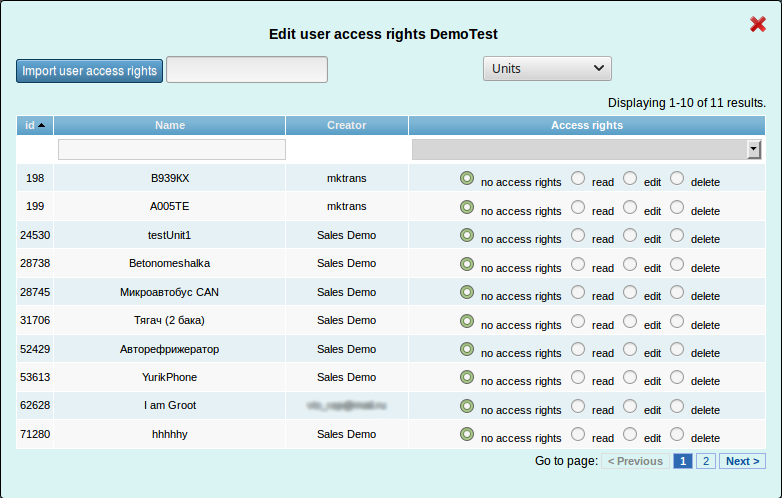Select edit access for A005TE
Viewport: 782px width, 498px height.
pyautogui.click(x=630, y=207)
